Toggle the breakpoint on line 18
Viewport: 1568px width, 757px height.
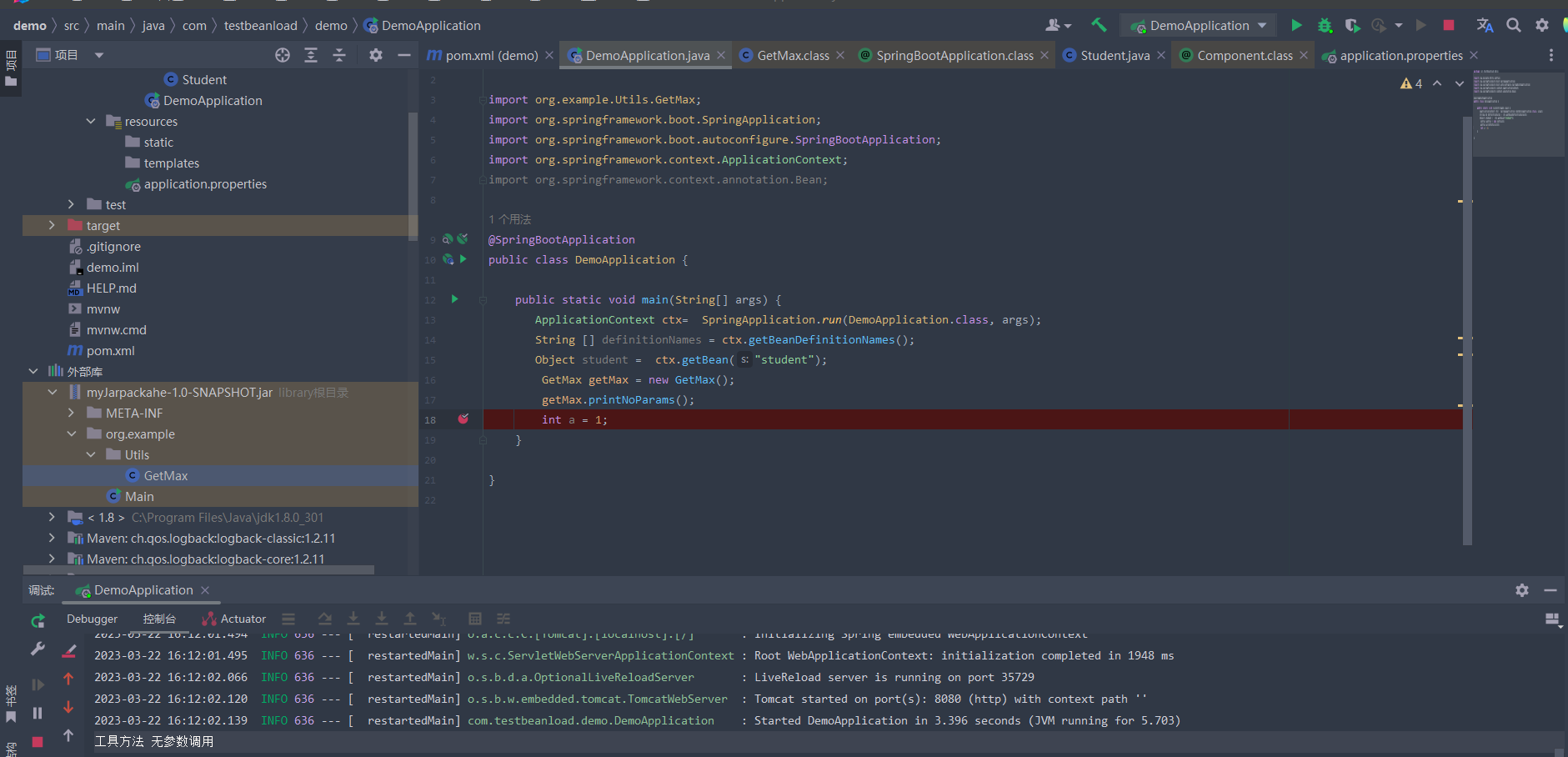[463, 419]
